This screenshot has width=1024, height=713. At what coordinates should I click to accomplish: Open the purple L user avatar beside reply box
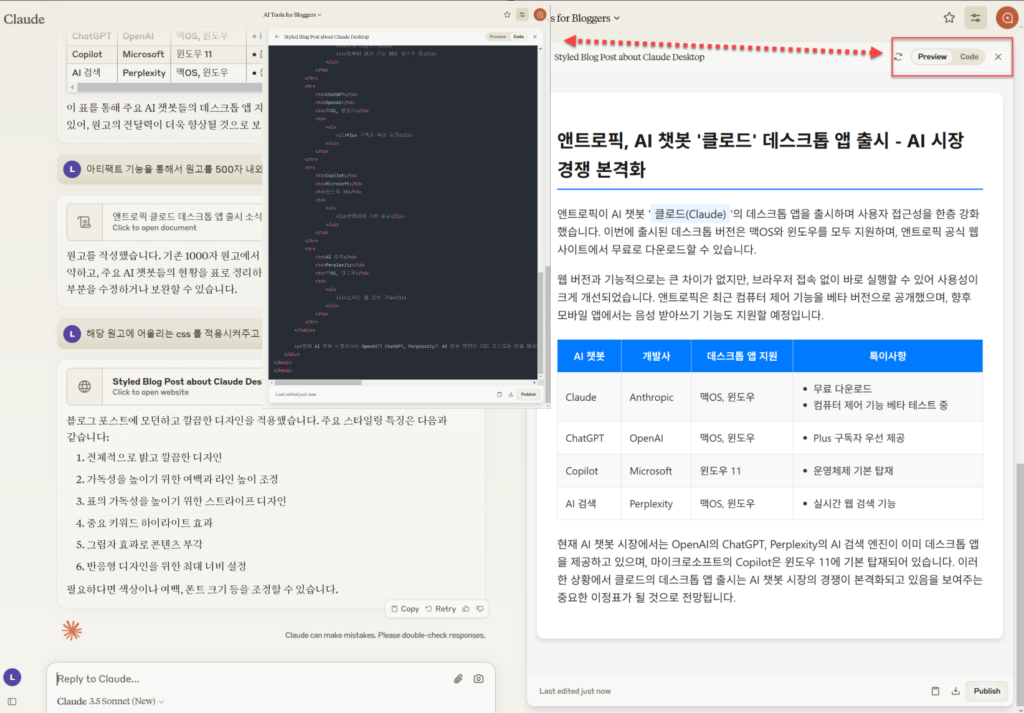point(12,677)
